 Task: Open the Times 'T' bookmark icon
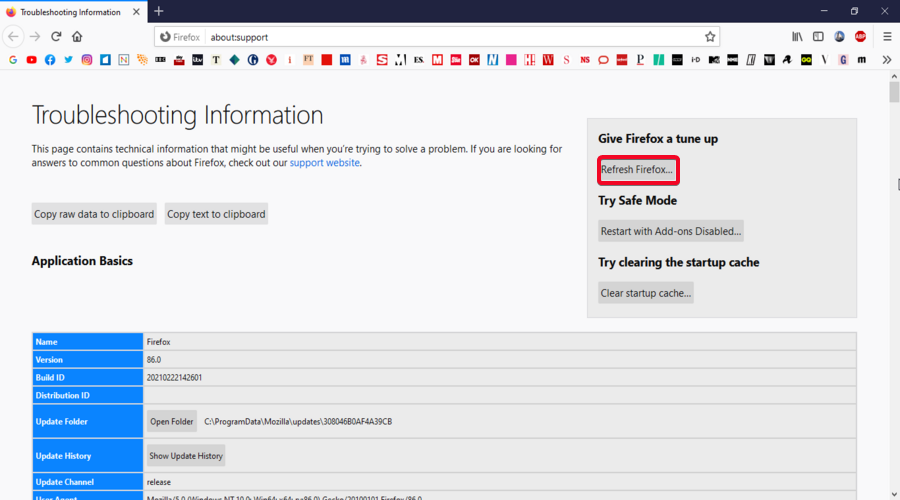click(x=216, y=60)
